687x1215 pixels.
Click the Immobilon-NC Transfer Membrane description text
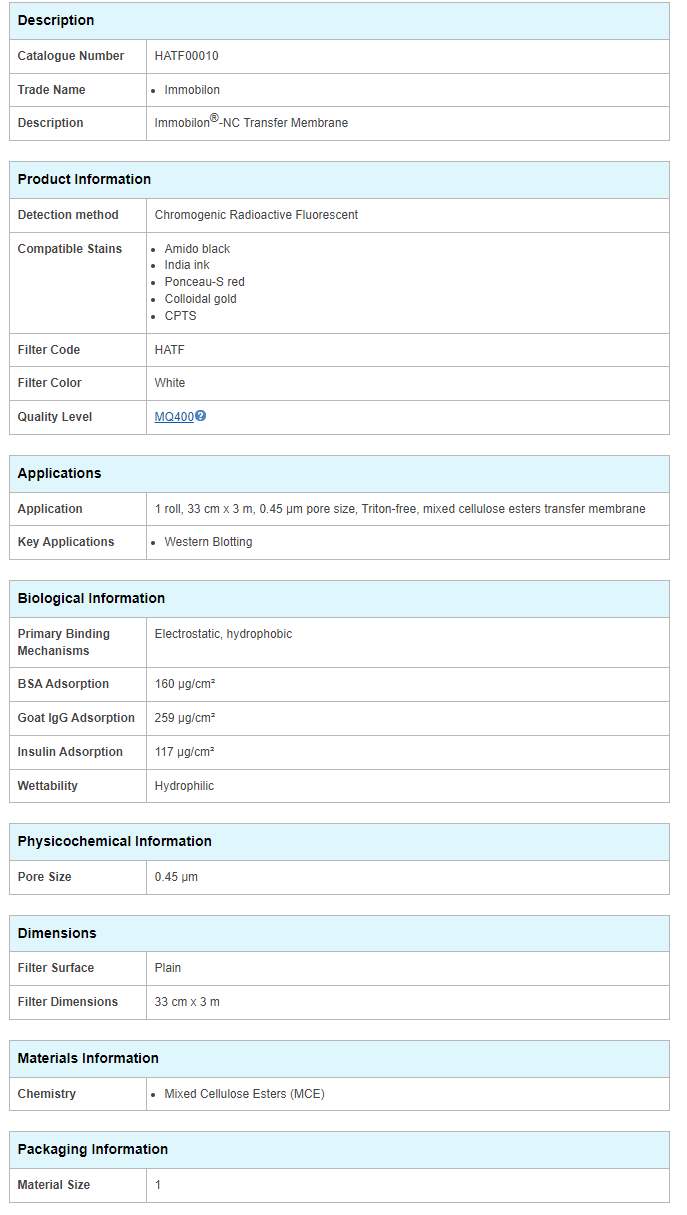[251, 123]
